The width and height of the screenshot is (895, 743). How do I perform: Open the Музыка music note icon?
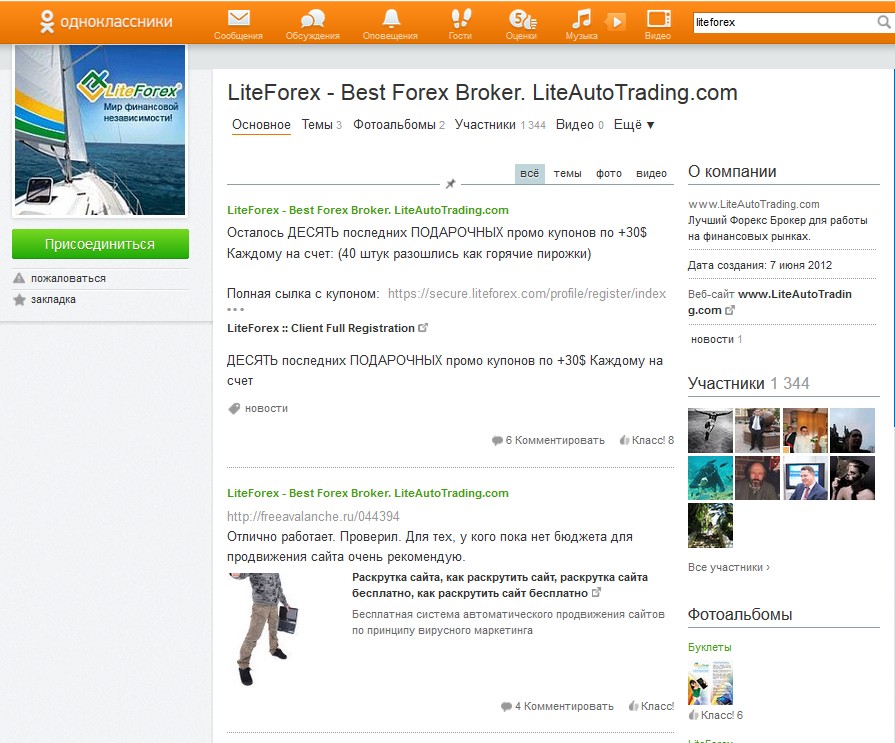(x=581, y=25)
